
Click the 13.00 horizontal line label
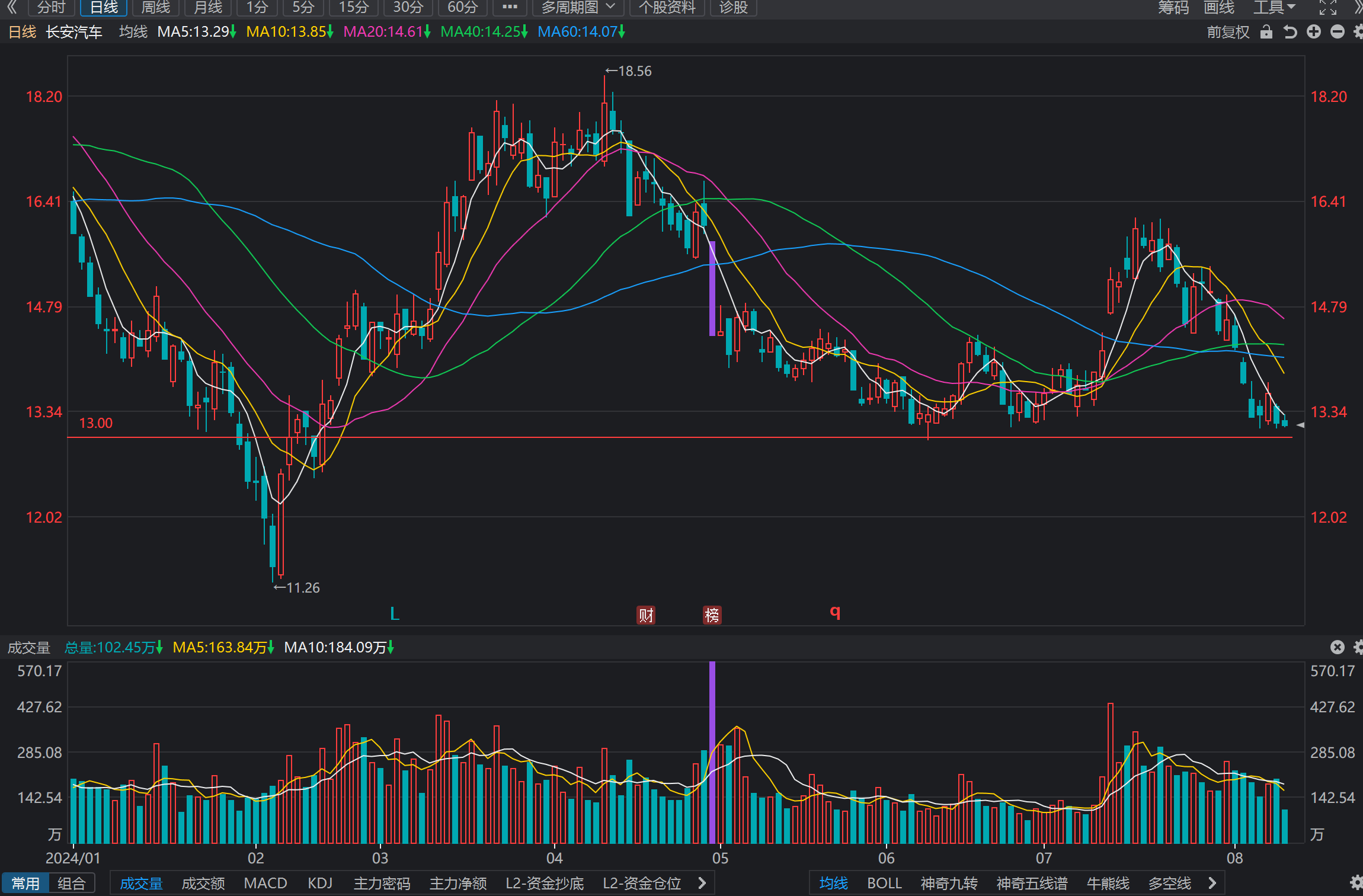point(95,423)
